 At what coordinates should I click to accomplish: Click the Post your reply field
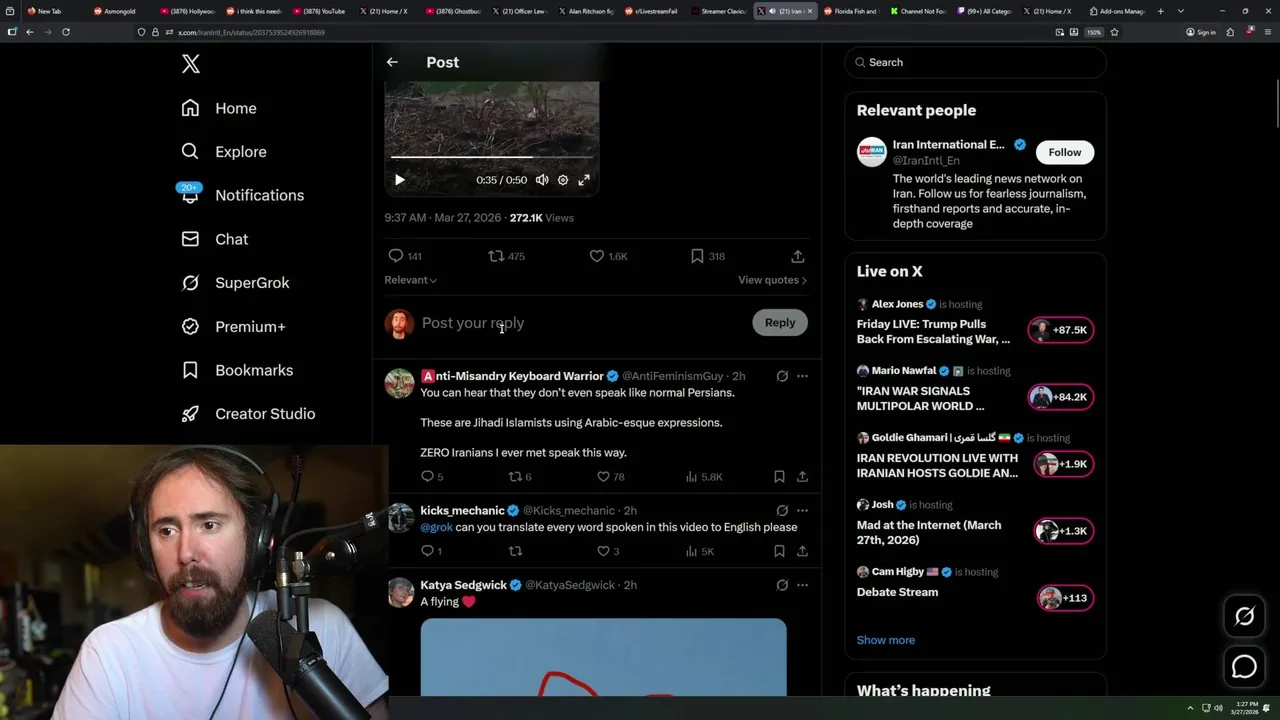pyautogui.click(x=580, y=323)
